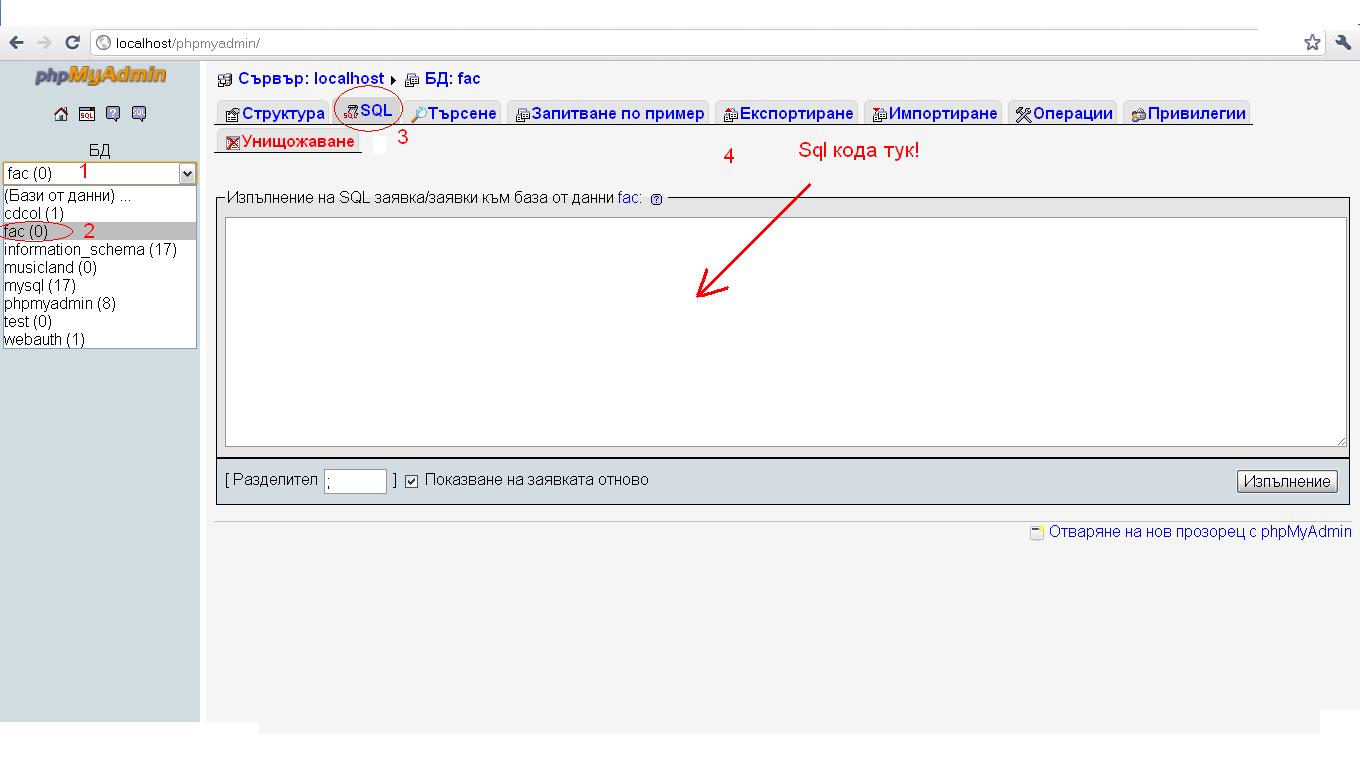Click the Разделител delimiter field
This screenshot has height=768, width=1360.
[x=355, y=481]
